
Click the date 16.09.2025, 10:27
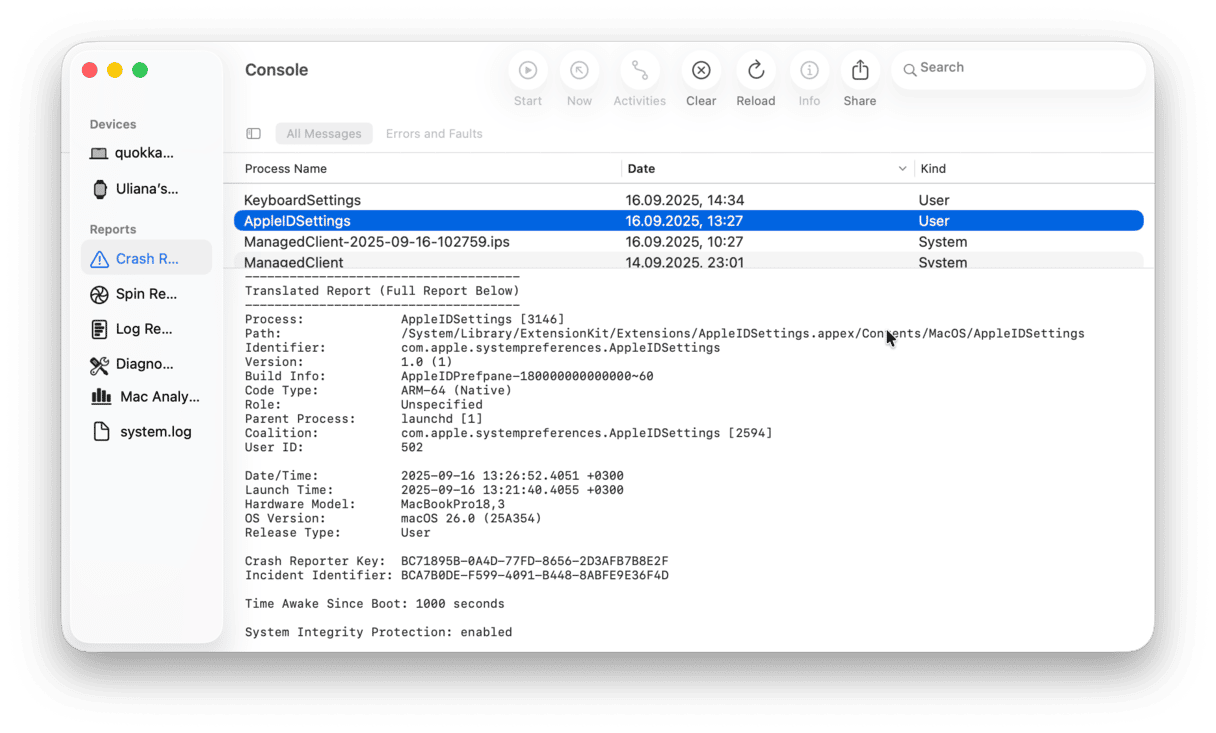point(685,242)
